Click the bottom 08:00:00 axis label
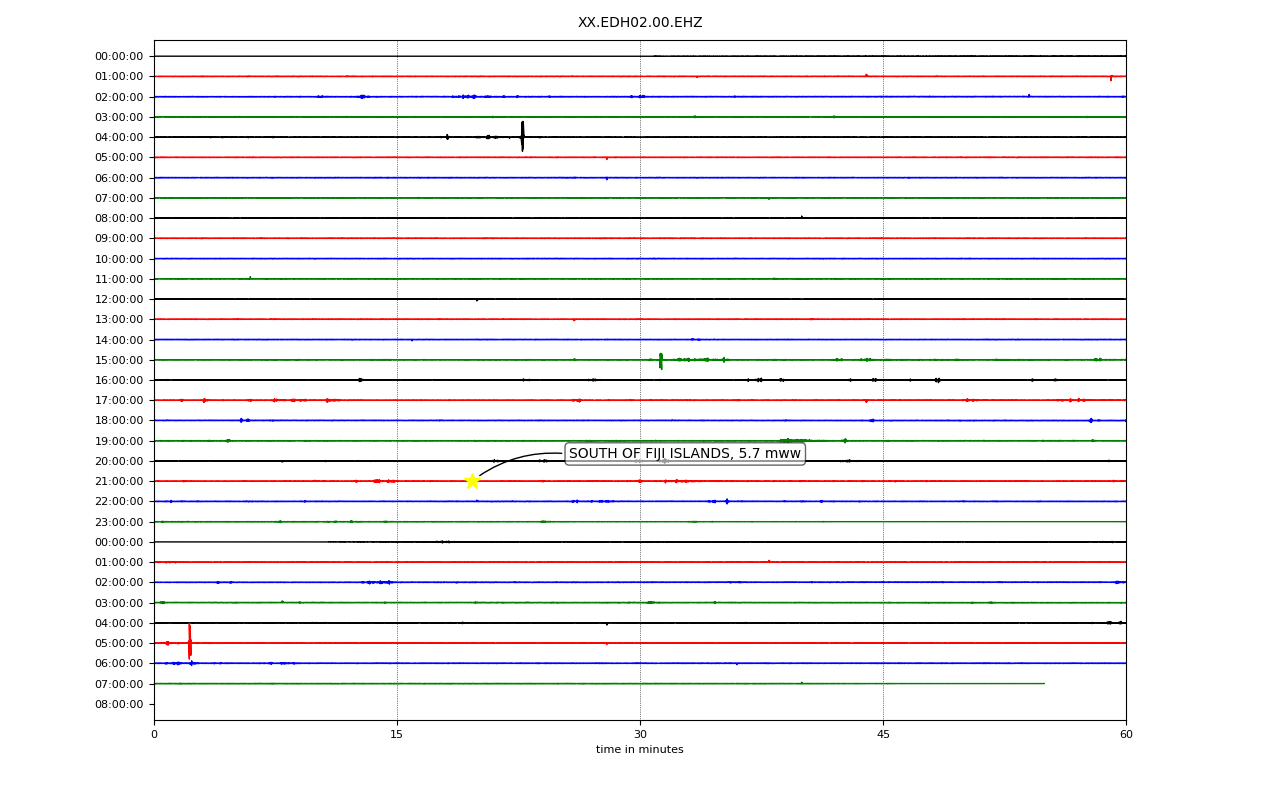This screenshot has height=800, width=1280. point(119,704)
